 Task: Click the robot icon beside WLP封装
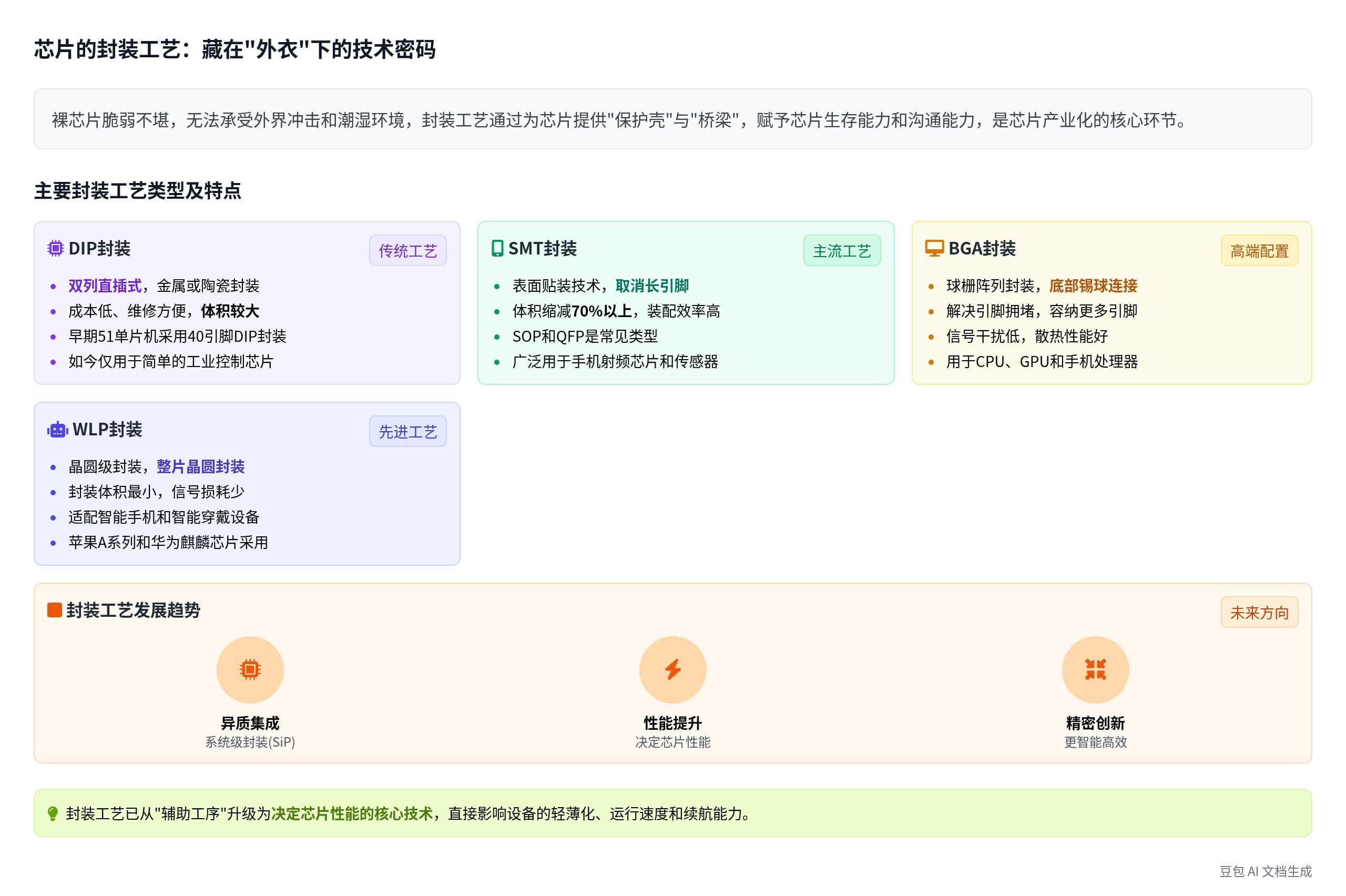click(x=57, y=430)
